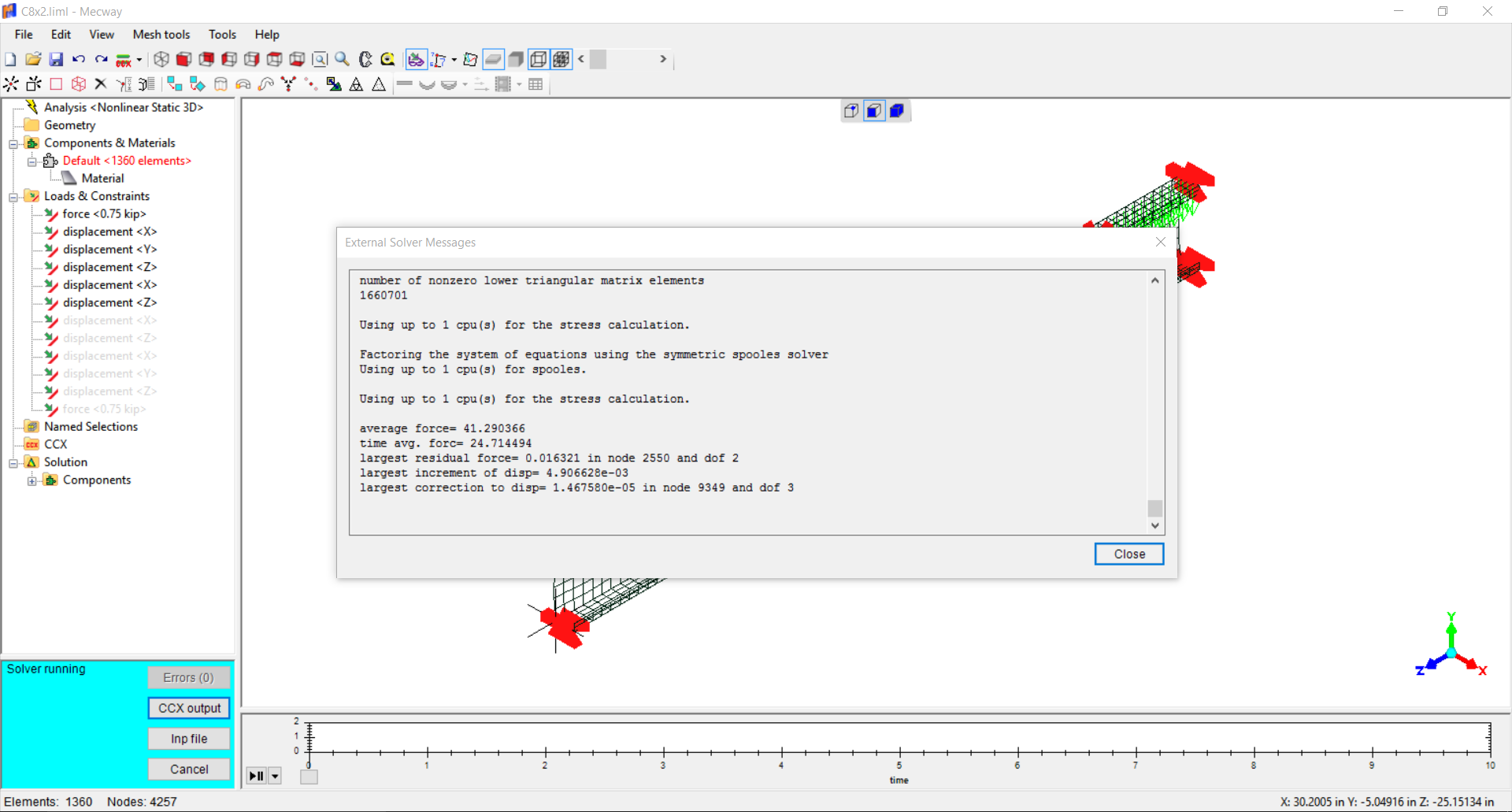Select the magnifier zoom tool

pyautogui.click(x=343, y=59)
